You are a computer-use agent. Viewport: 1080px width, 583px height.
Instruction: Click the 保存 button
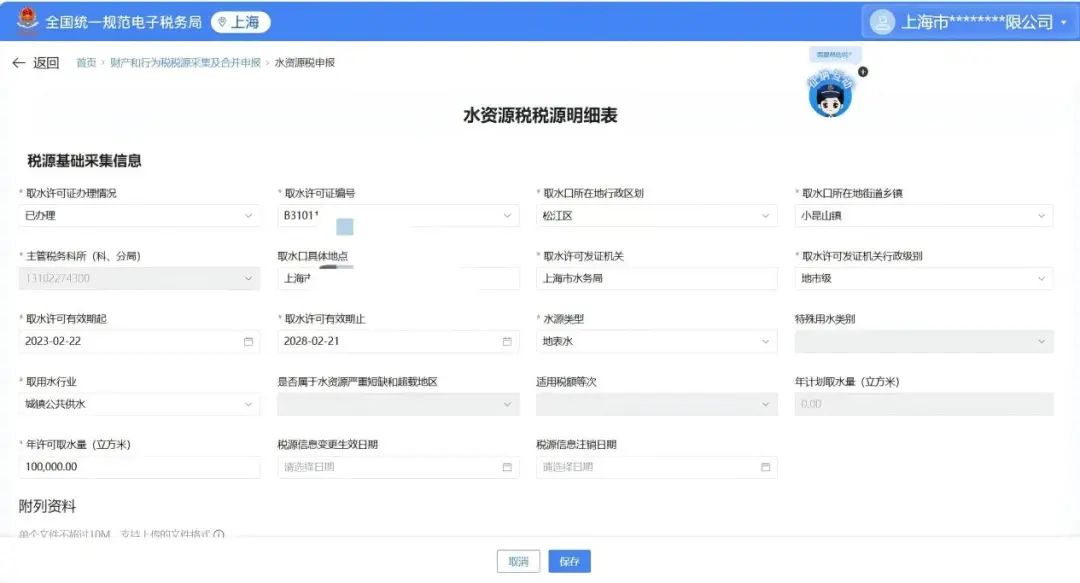tap(570, 561)
